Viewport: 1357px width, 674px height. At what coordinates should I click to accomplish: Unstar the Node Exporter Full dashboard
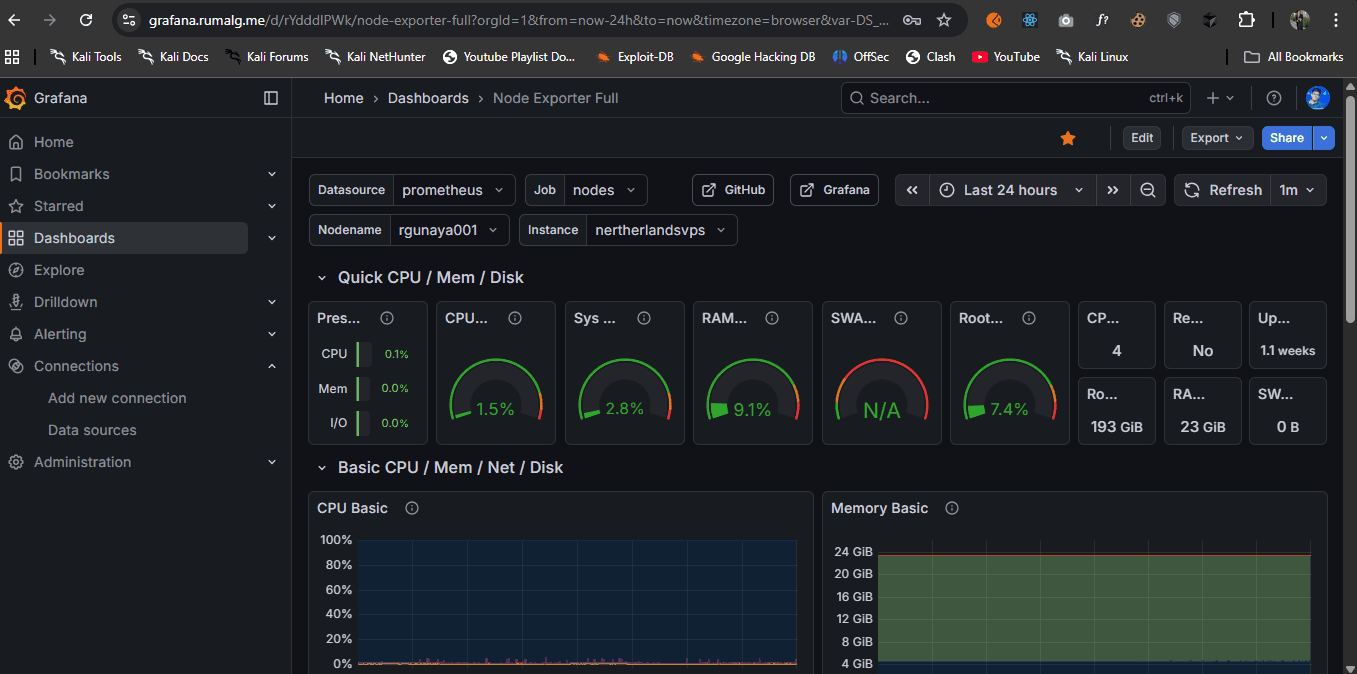pyautogui.click(x=1067, y=137)
